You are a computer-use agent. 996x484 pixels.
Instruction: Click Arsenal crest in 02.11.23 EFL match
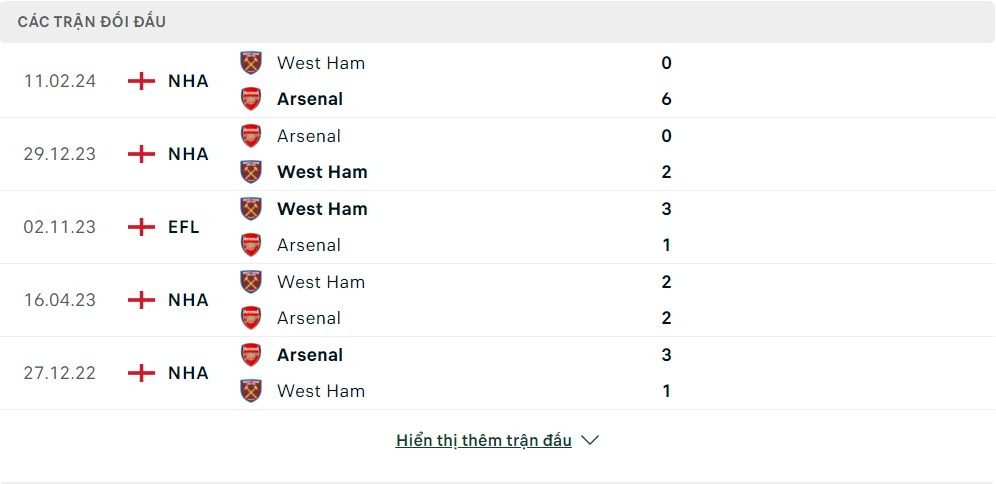coord(251,245)
